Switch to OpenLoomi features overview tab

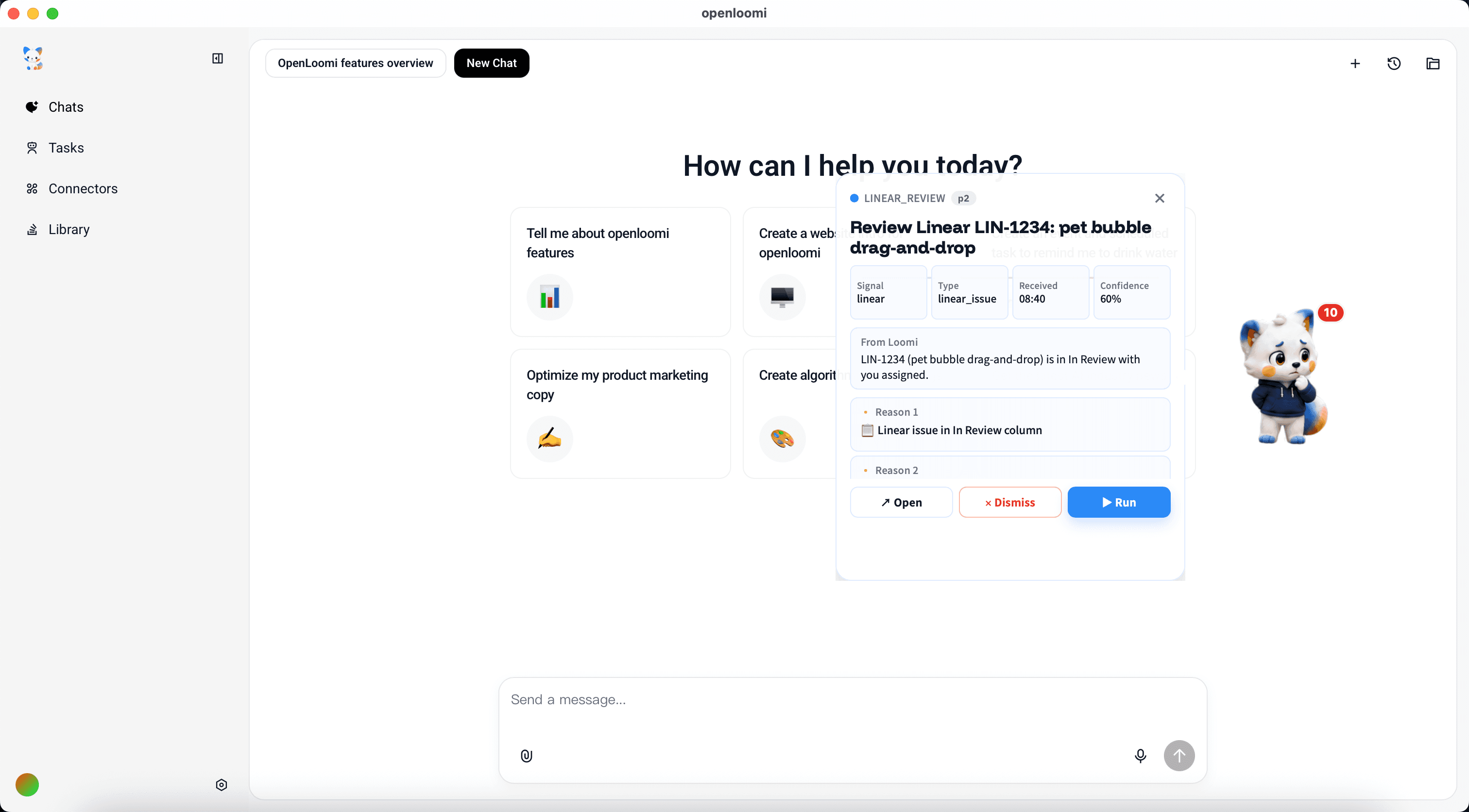pyautogui.click(x=355, y=63)
